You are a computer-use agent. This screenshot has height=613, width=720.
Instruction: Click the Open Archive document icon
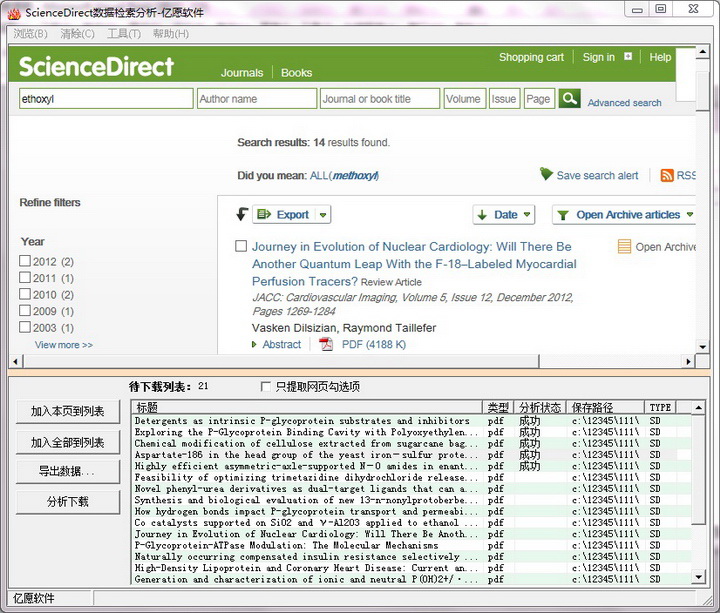624,247
